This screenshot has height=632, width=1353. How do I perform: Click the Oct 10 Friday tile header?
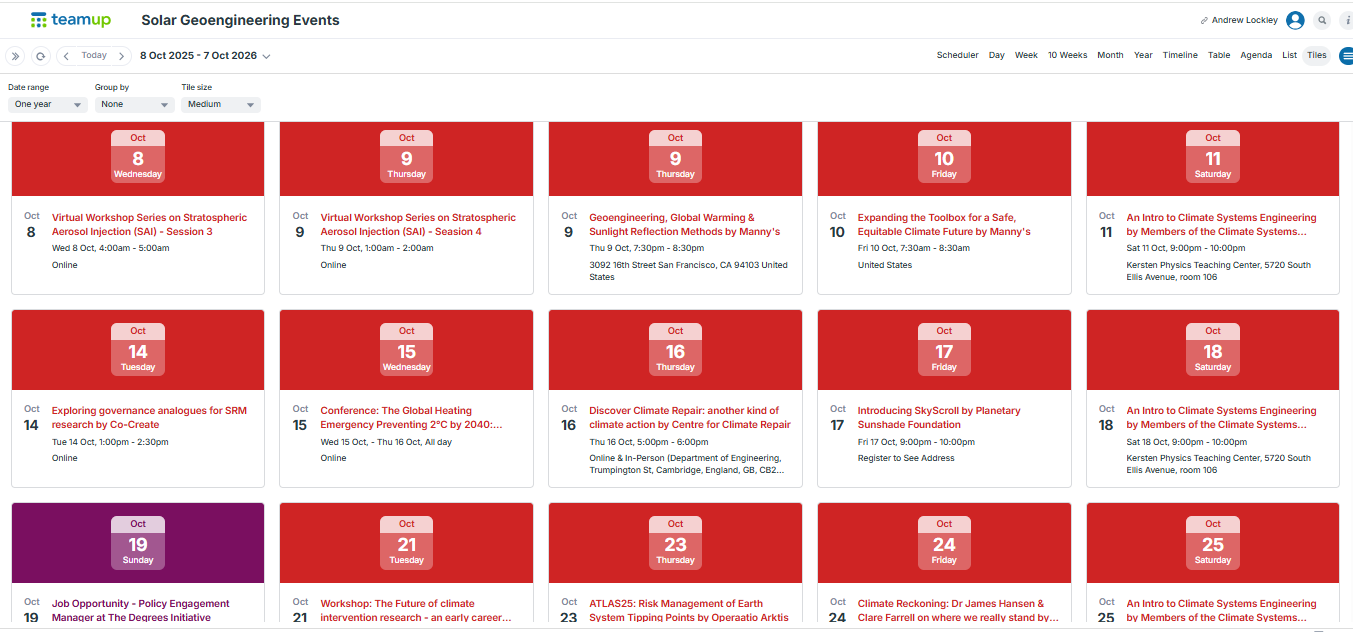944,158
